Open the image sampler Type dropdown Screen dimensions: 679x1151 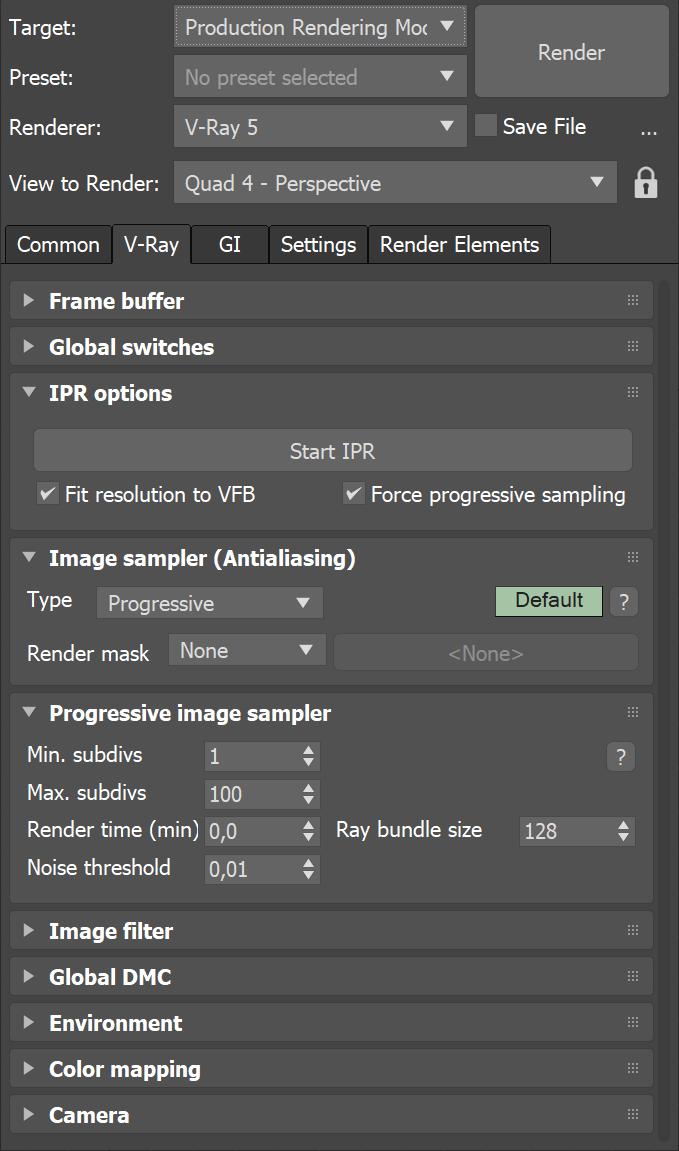click(209, 603)
